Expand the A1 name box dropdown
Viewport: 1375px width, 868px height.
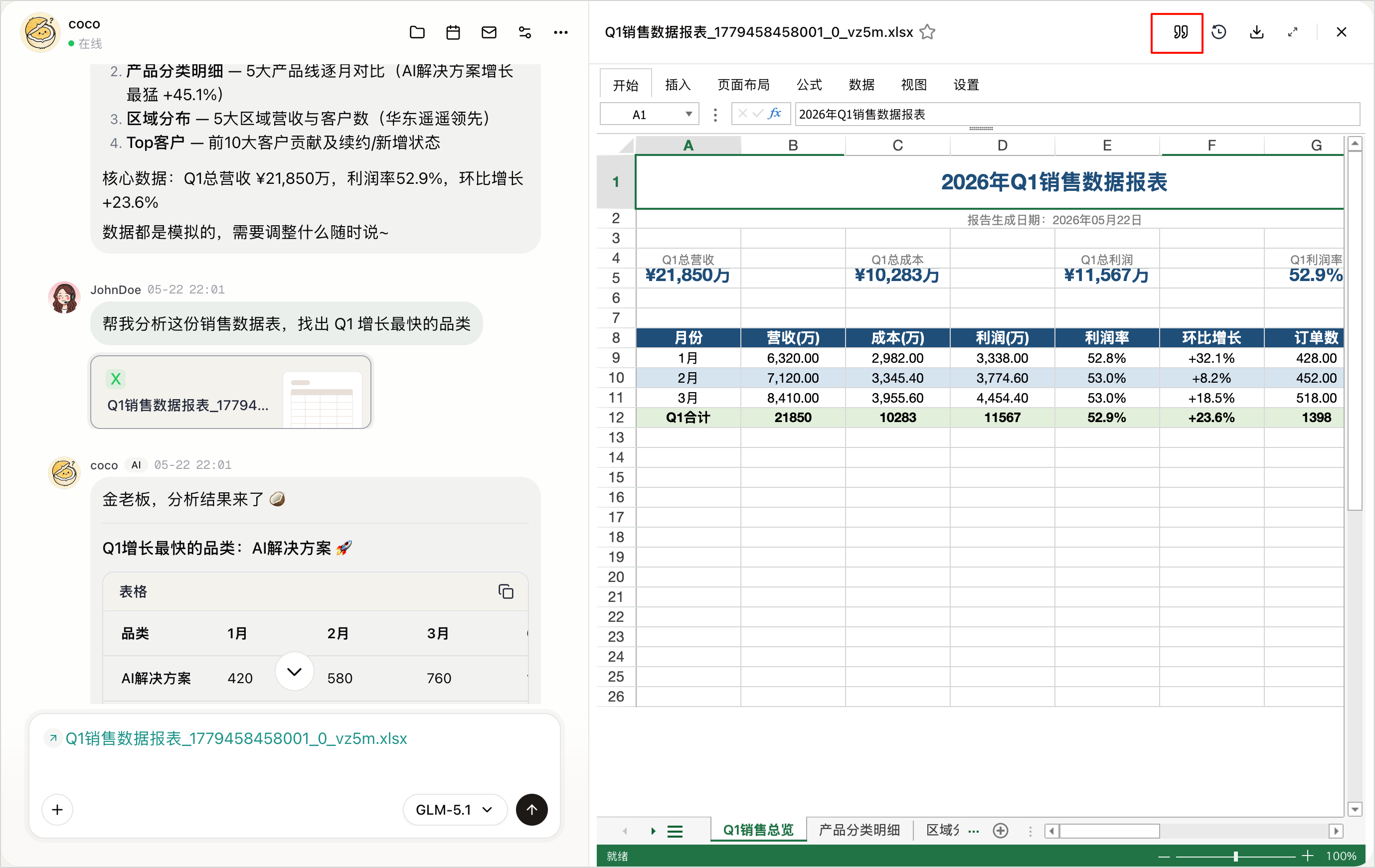tap(688, 114)
